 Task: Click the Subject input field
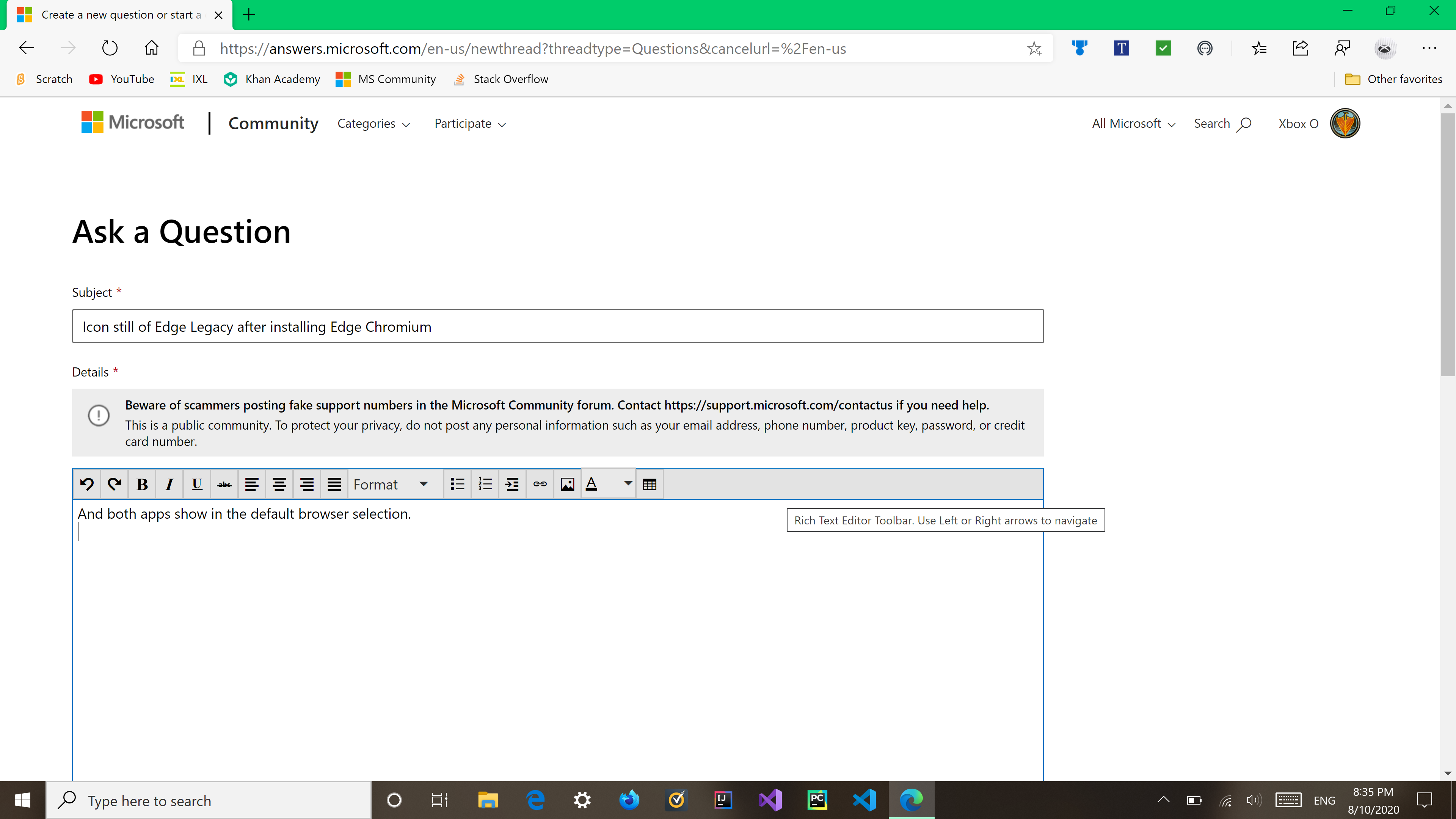(x=557, y=326)
